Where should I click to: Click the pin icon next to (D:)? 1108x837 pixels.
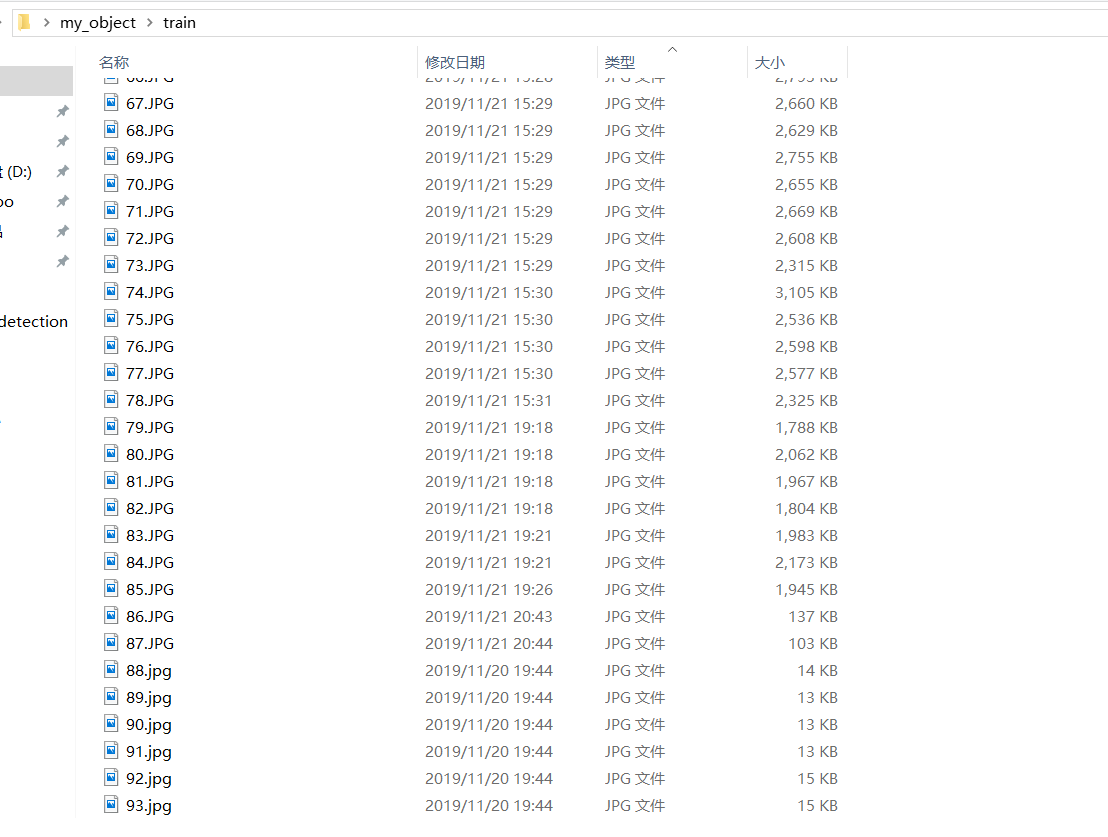click(63, 171)
